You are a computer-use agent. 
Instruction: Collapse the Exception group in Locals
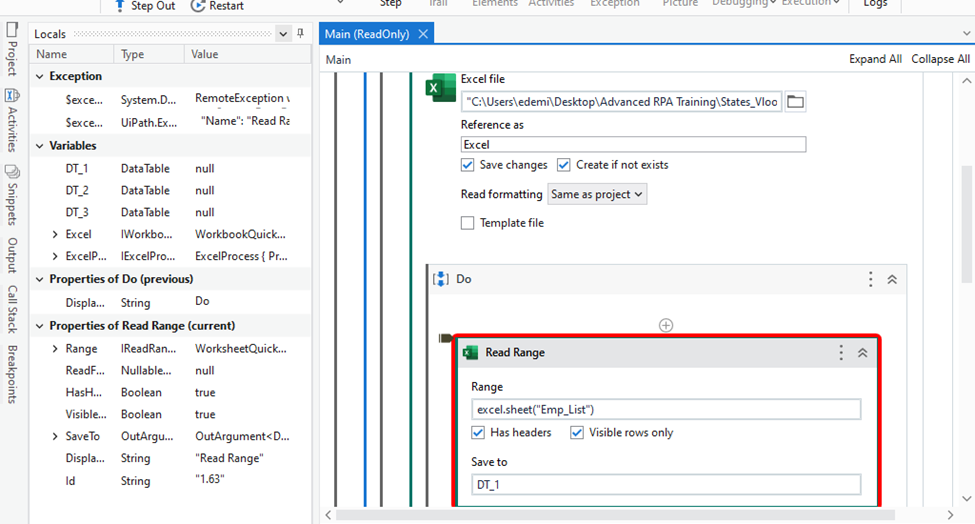40,76
